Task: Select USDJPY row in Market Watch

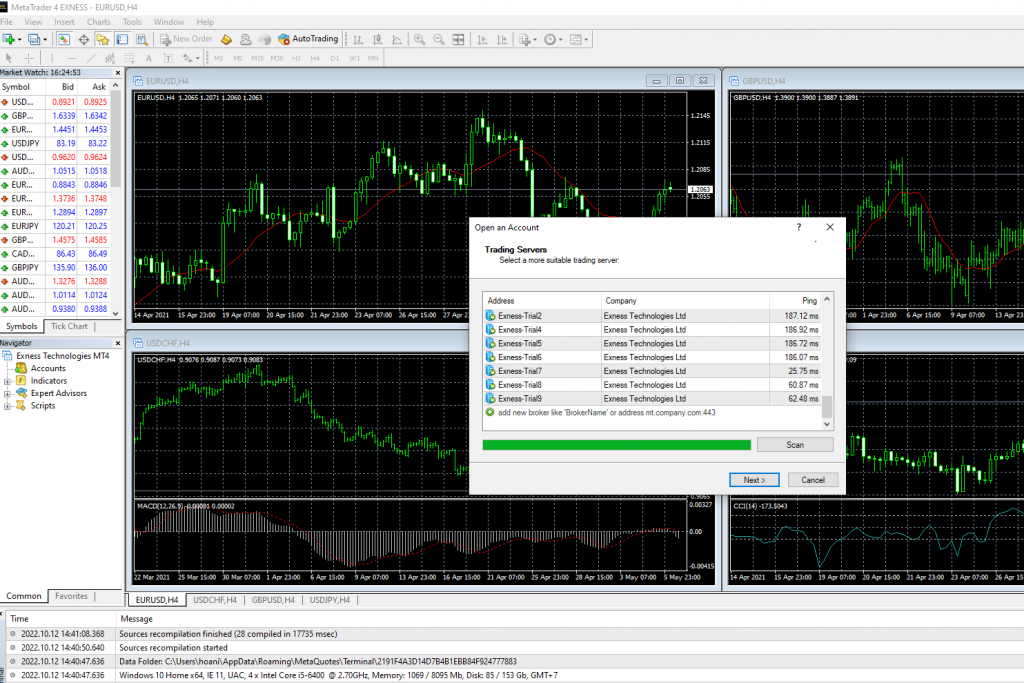Action: 54,143
